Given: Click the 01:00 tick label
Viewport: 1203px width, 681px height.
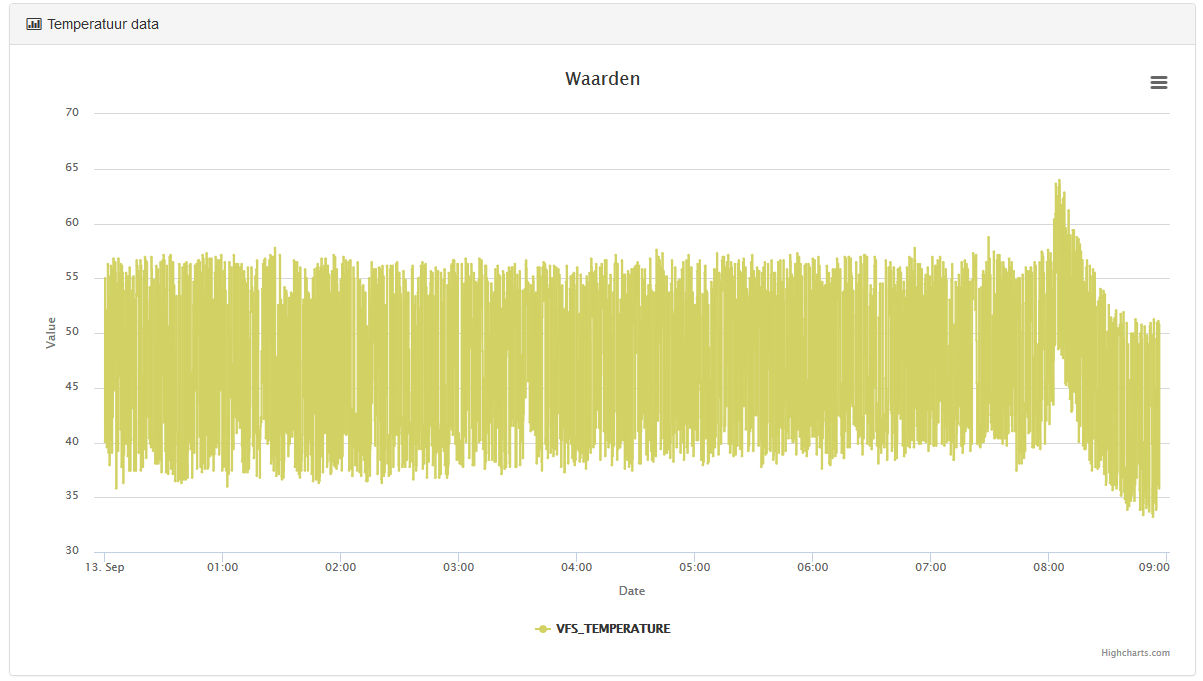Looking at the screenshot, I should click(222, 567).
